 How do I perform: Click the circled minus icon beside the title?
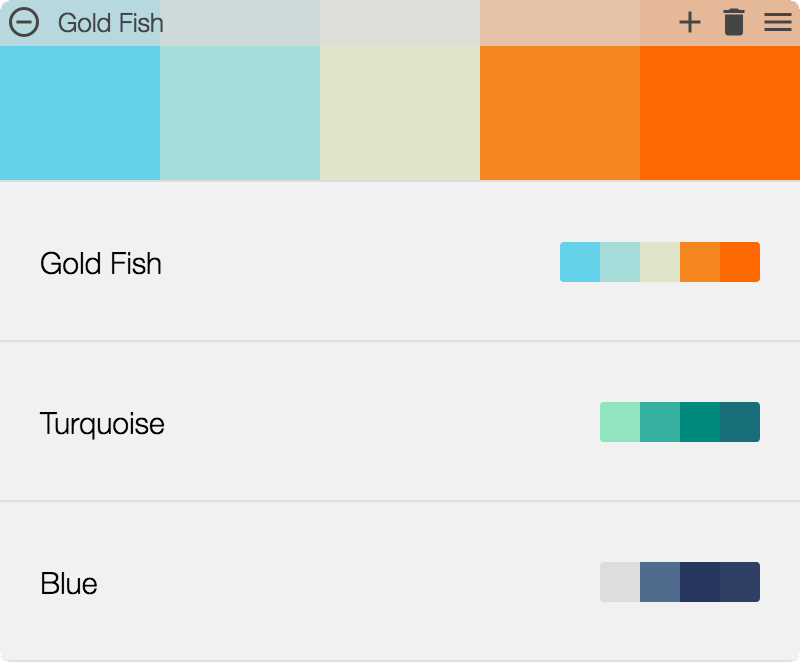(23, 22)
